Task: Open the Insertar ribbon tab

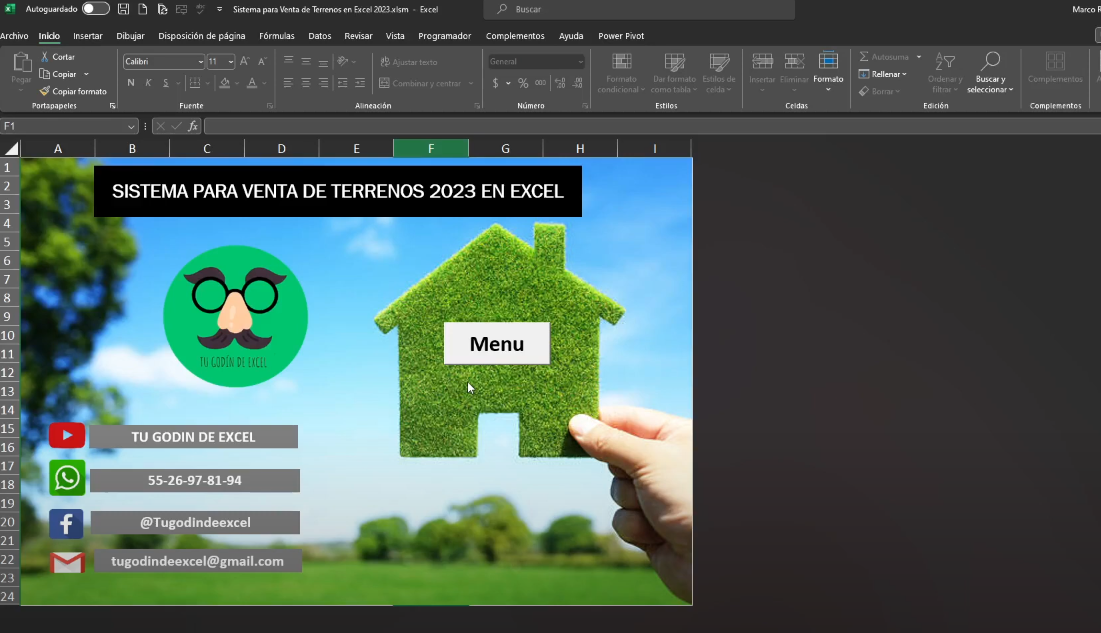Action: pos(88,35)
